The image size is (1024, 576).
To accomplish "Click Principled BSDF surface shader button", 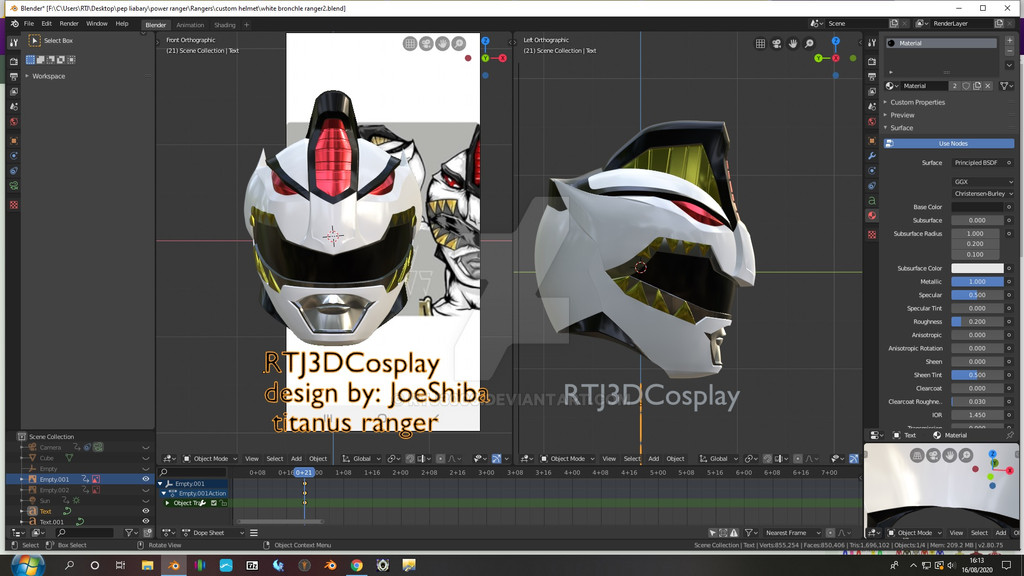I will click(978, 163).
